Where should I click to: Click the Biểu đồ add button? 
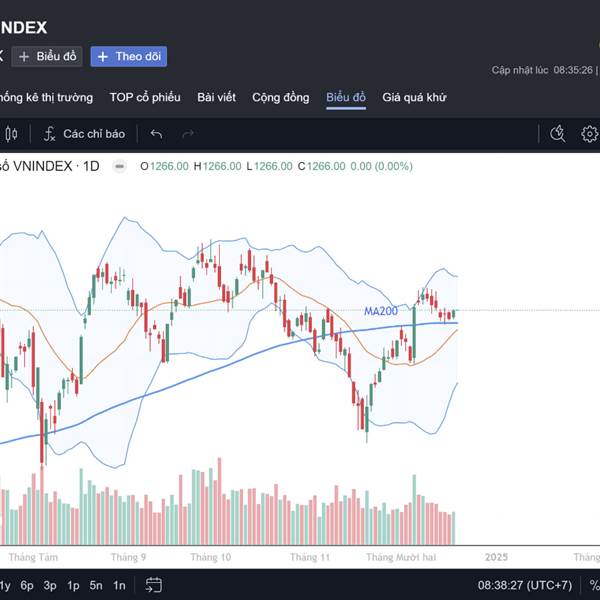47,57
